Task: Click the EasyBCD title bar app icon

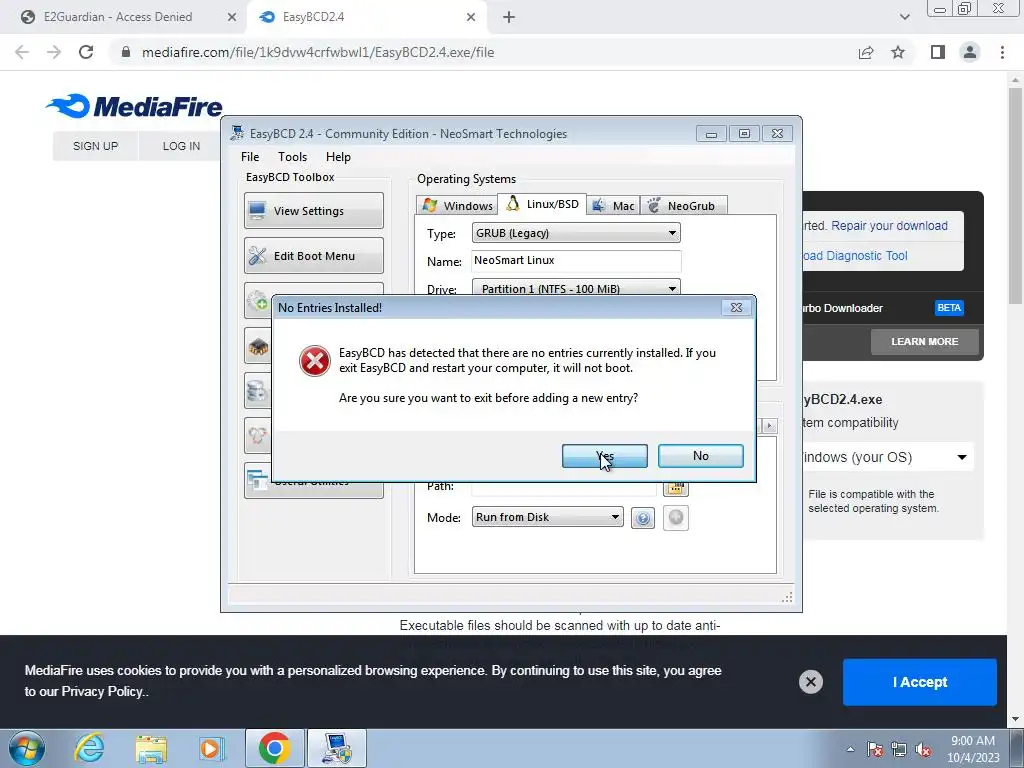Action: click(238, 133)
